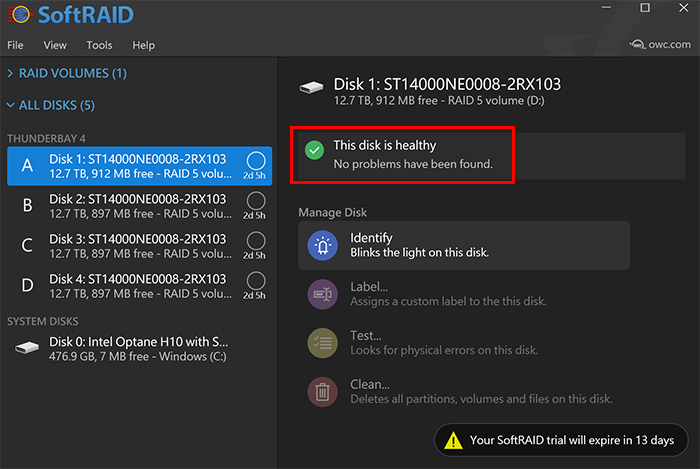Click the trial expiration notice button
This screenshot has height=469, width=700.
561,440
